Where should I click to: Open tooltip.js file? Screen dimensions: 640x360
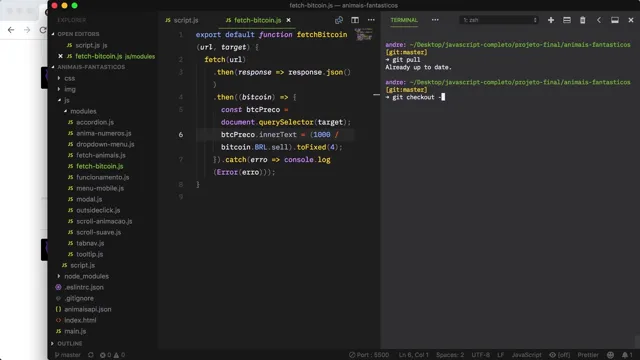pos(89,254)
